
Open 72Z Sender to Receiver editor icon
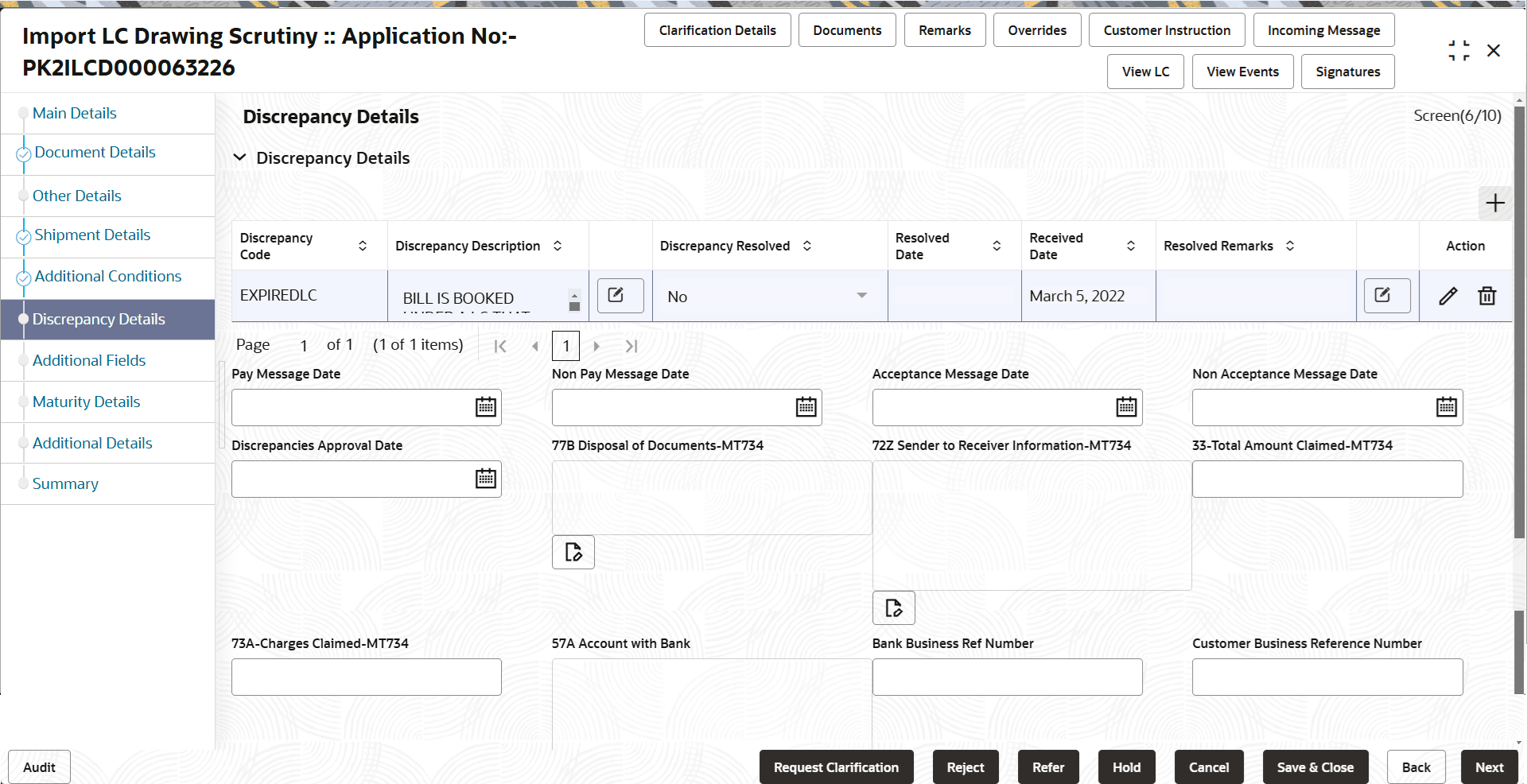[x=894, y=608]
